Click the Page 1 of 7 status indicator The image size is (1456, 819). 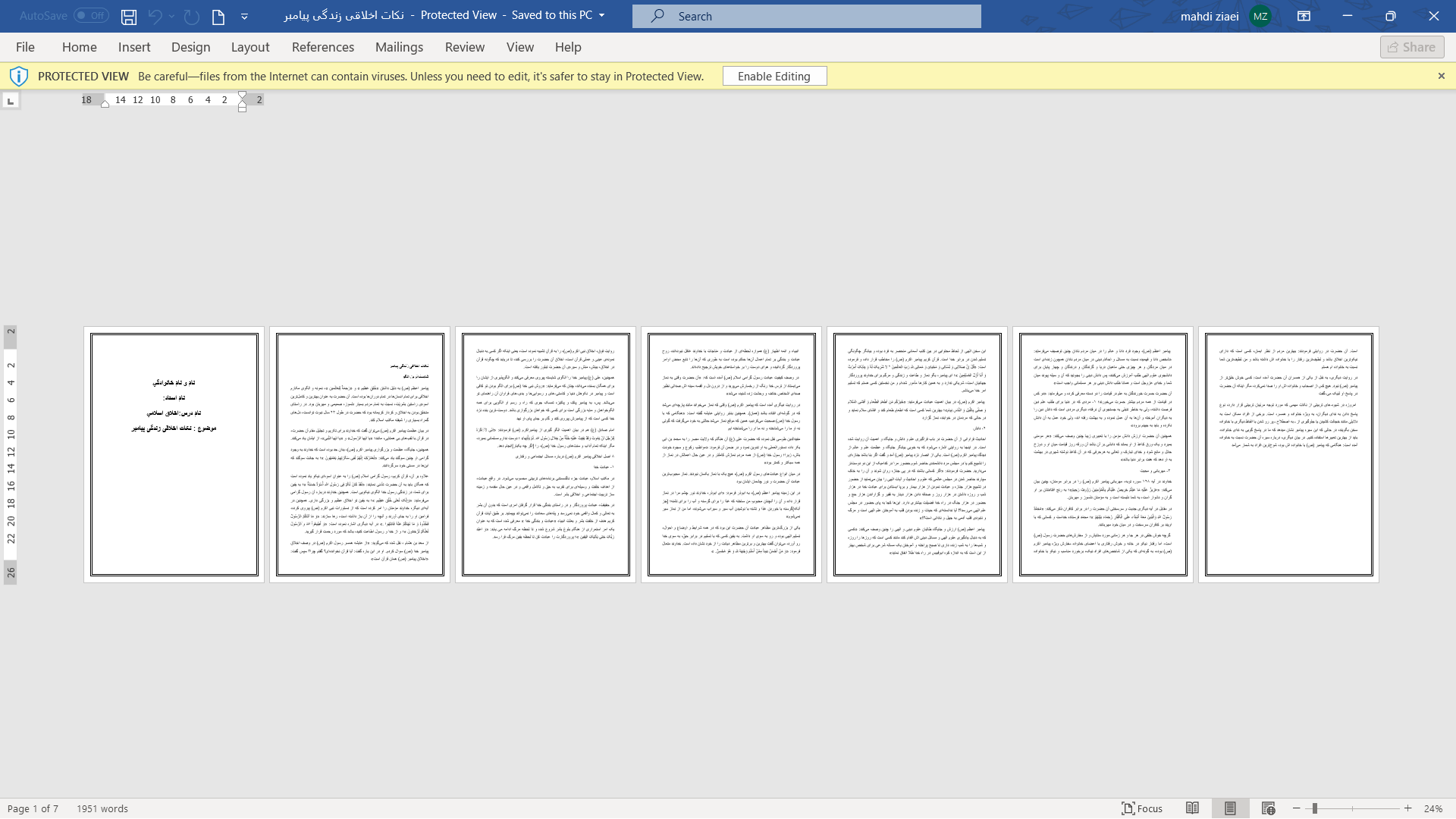[x=33, y=808]
